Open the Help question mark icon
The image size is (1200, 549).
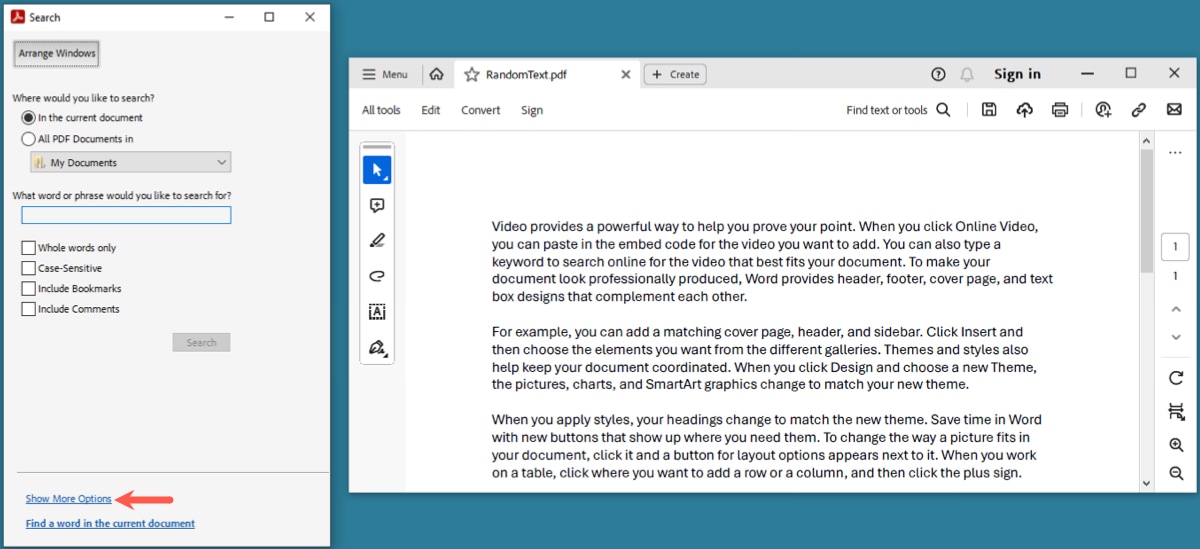point(938,74)
